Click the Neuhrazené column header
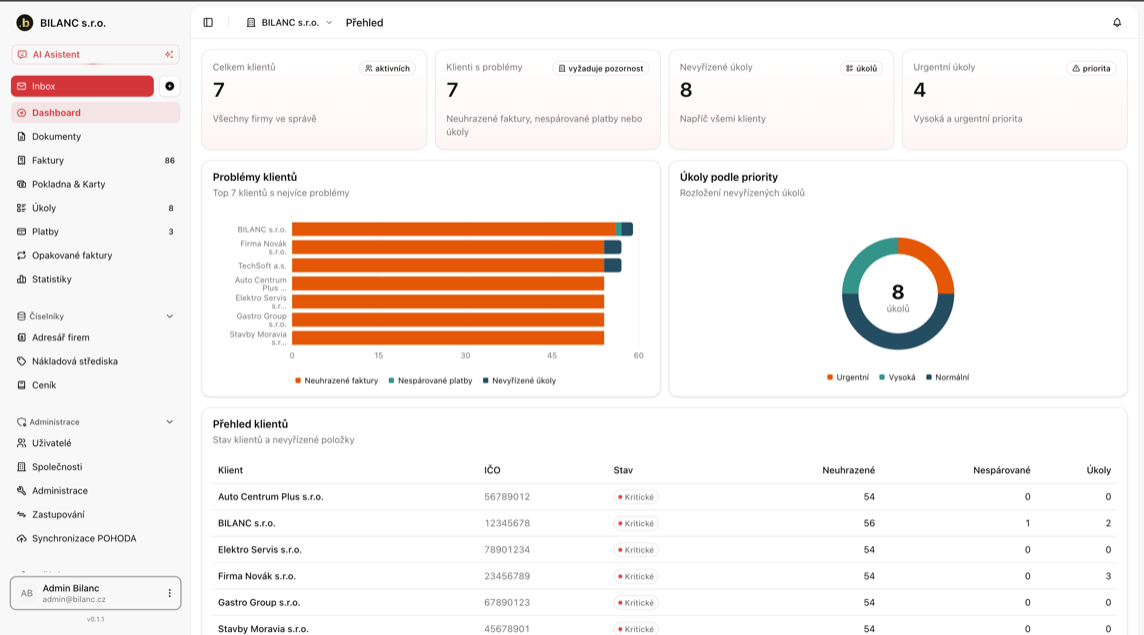The image size is (1144, 635). 849,470
